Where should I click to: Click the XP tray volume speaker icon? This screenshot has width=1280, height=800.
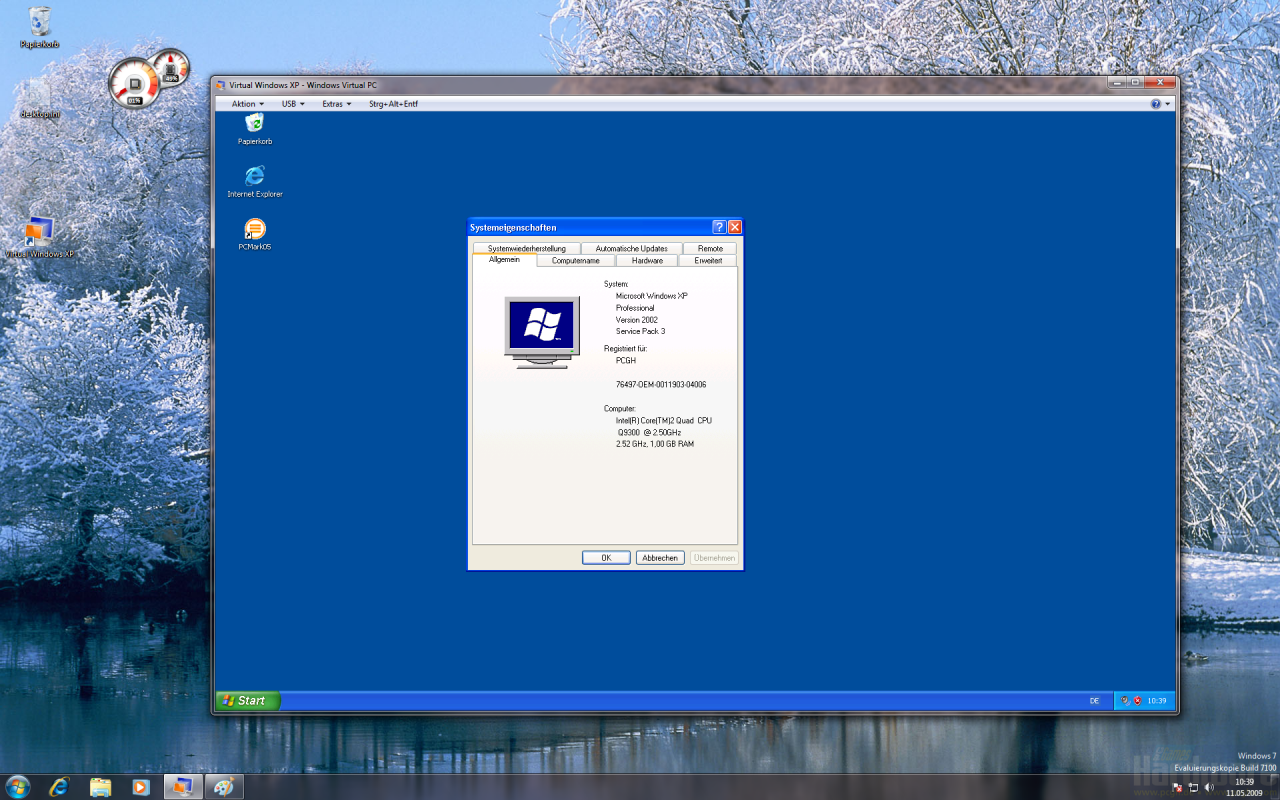coord(1126,701)
